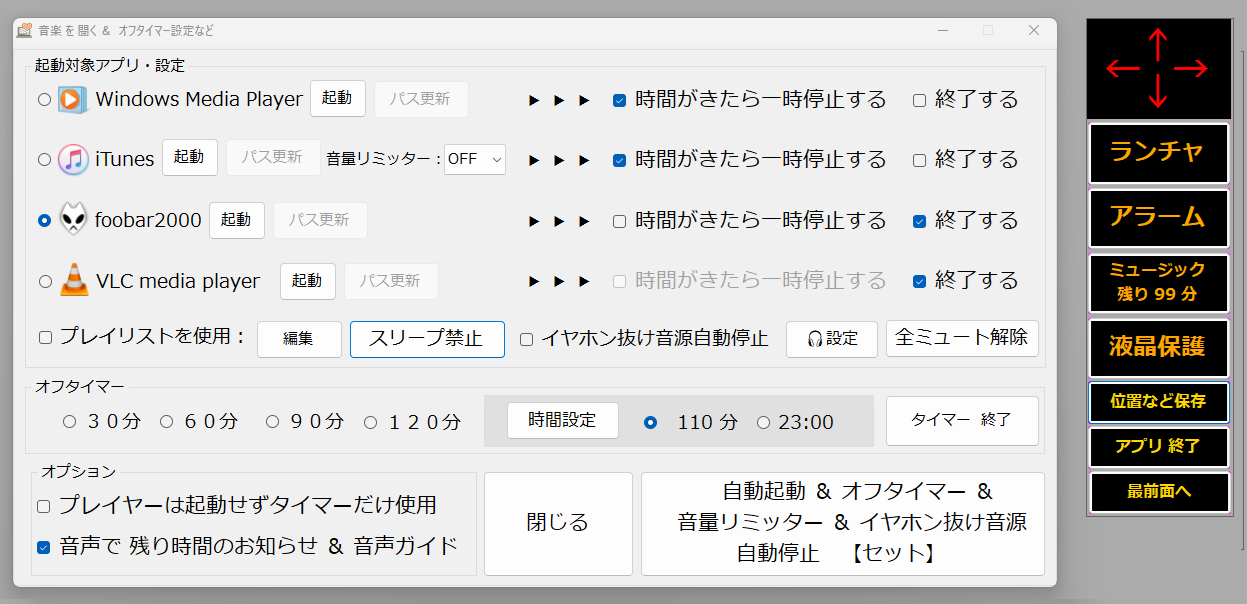Open the 音量リミッター OFF dropdown
The image size is (1247, 604).
click(x=475, y=159)
